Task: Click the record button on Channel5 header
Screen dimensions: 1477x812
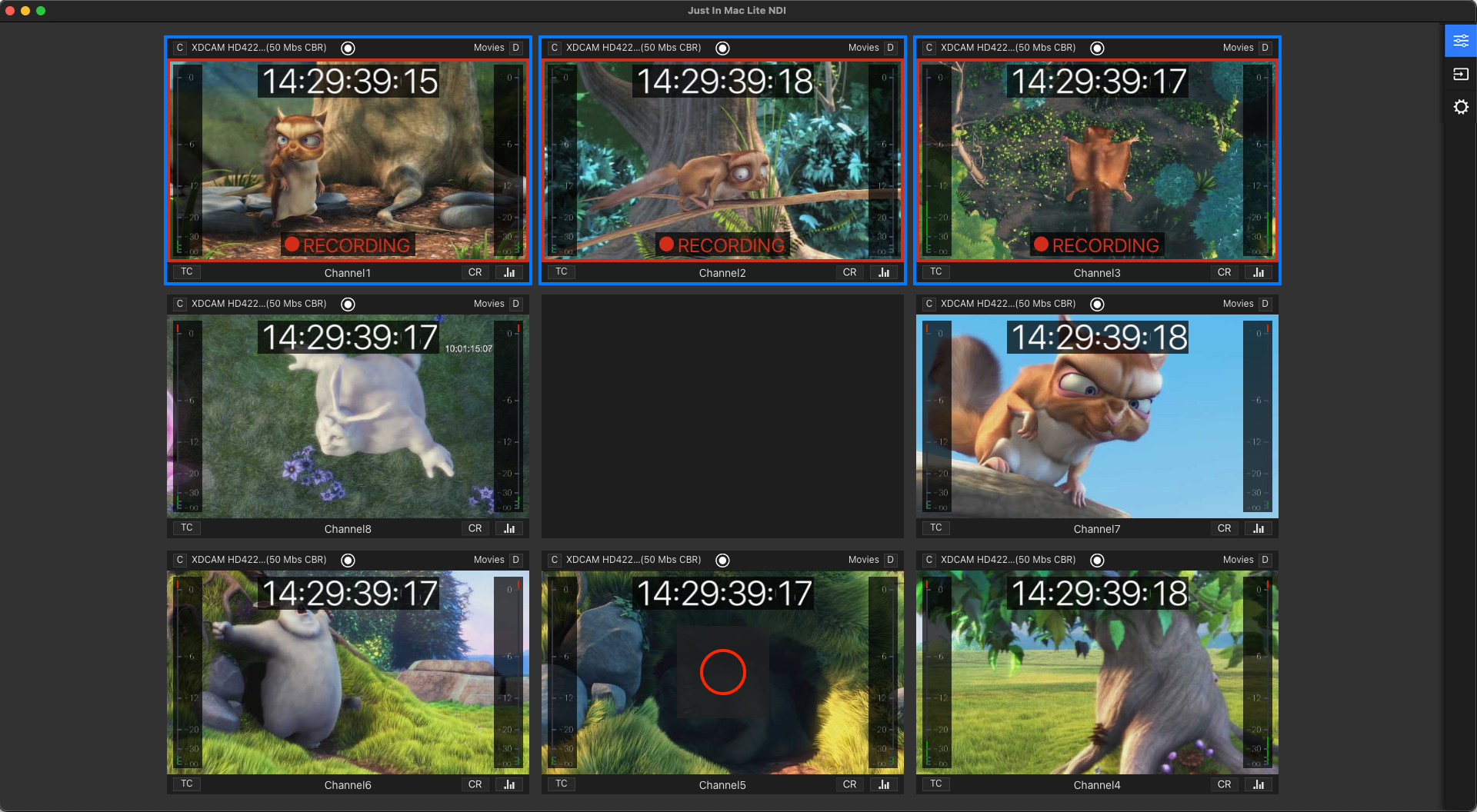Action: 722,561
